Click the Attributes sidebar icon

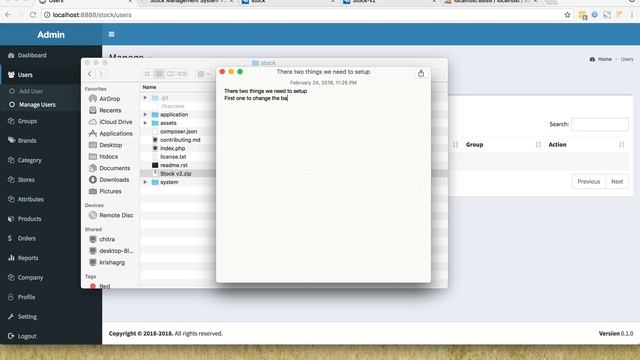[x=11, y=199]
